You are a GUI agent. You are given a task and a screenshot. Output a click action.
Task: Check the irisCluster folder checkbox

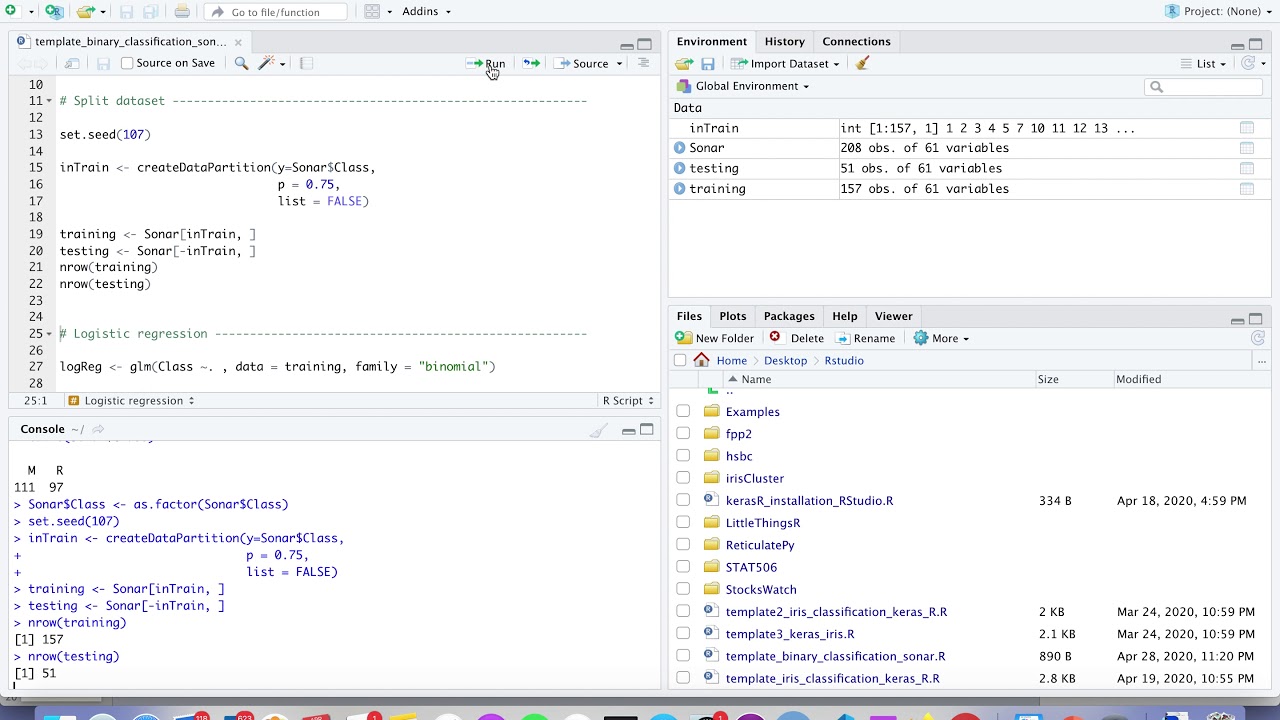[683, 478]
